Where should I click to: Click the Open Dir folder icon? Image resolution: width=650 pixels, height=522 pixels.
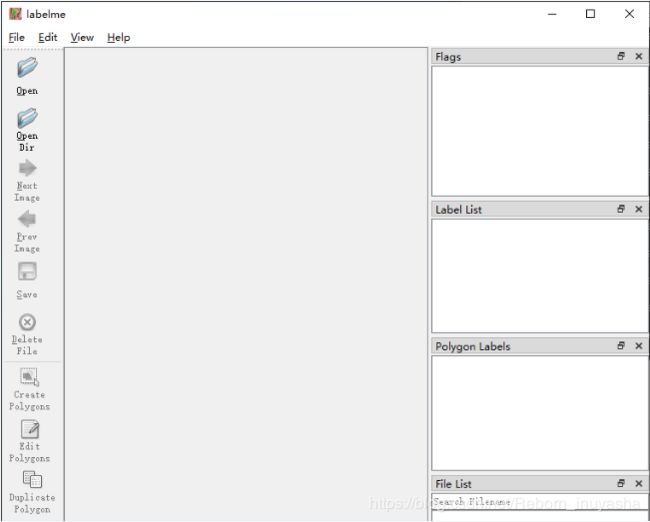[27, 118]
